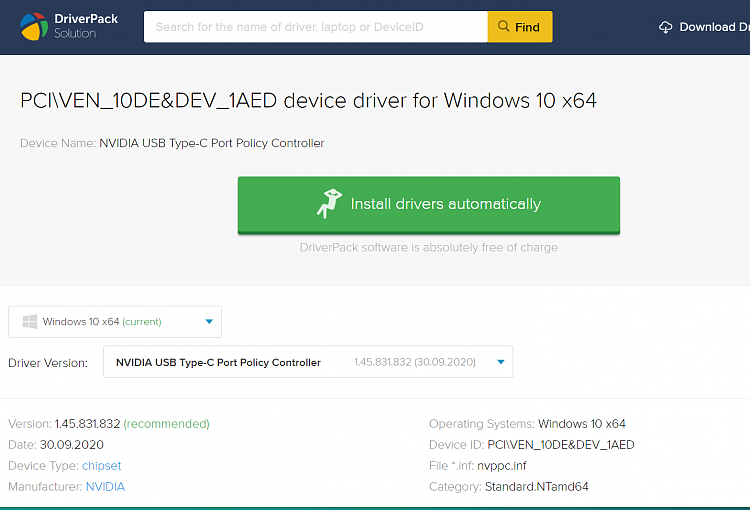The width and height of the screenshot is (750, 510).
Task: Click the Driver Version label
Action: coord(48,363)
